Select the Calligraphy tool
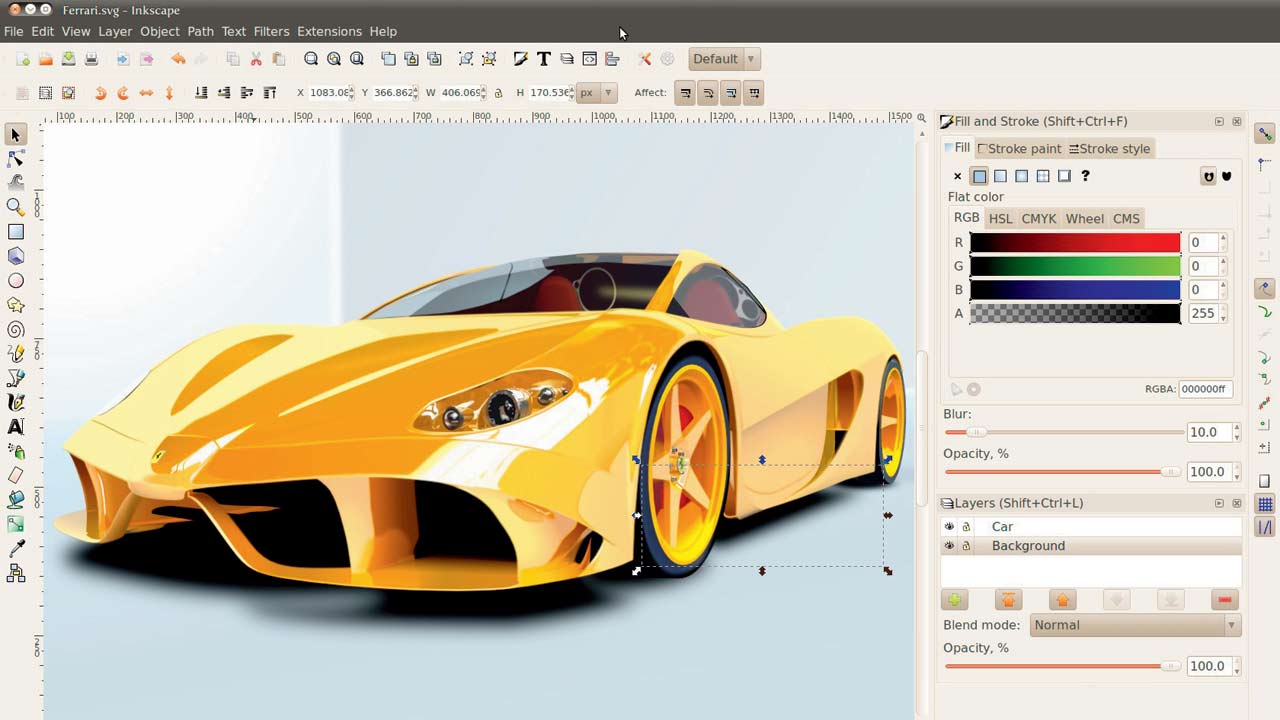The image size is (1280, 720). click(x=16, y=402)
